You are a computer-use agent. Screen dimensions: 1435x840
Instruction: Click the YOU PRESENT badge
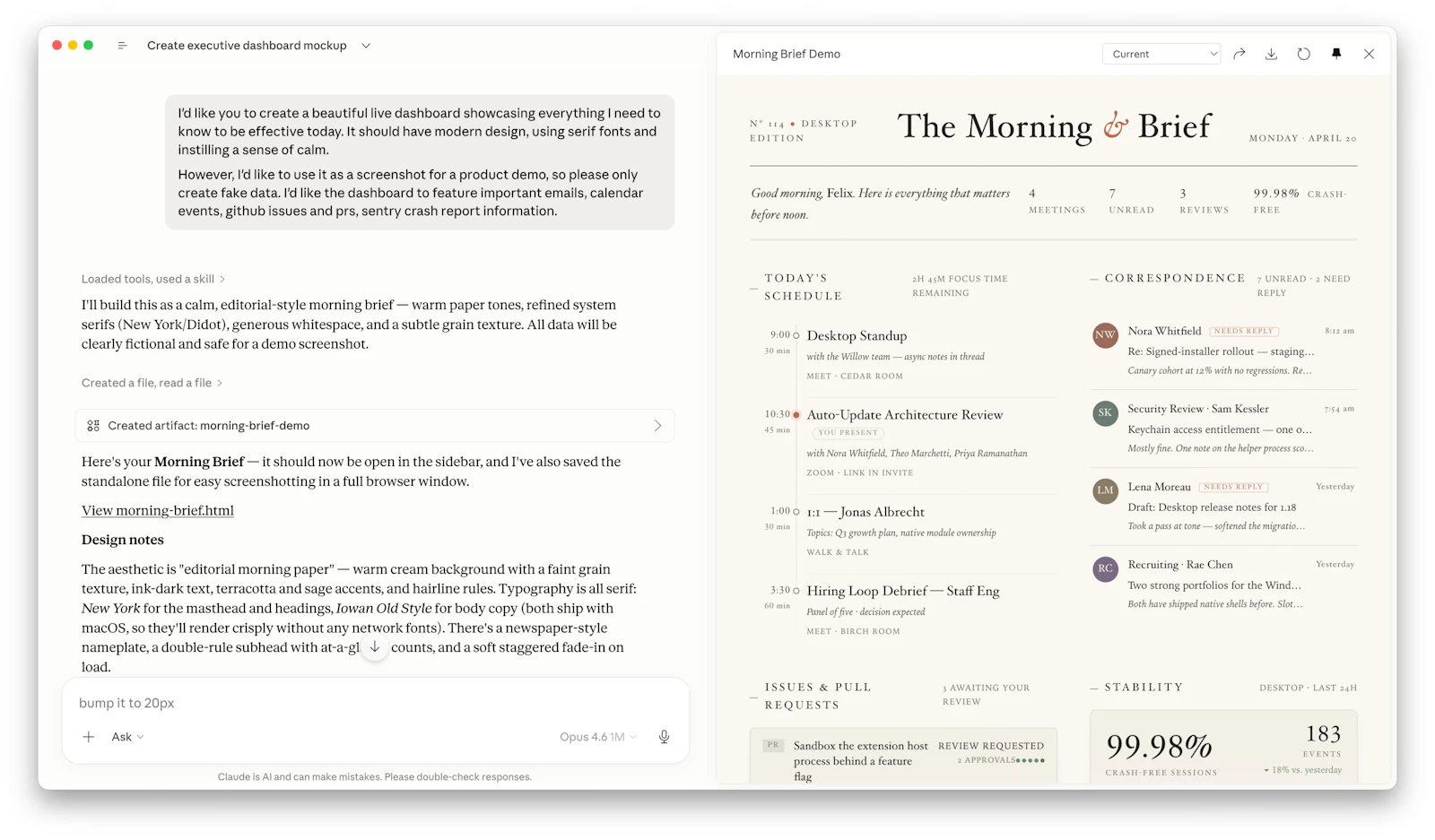pos(848,433)
